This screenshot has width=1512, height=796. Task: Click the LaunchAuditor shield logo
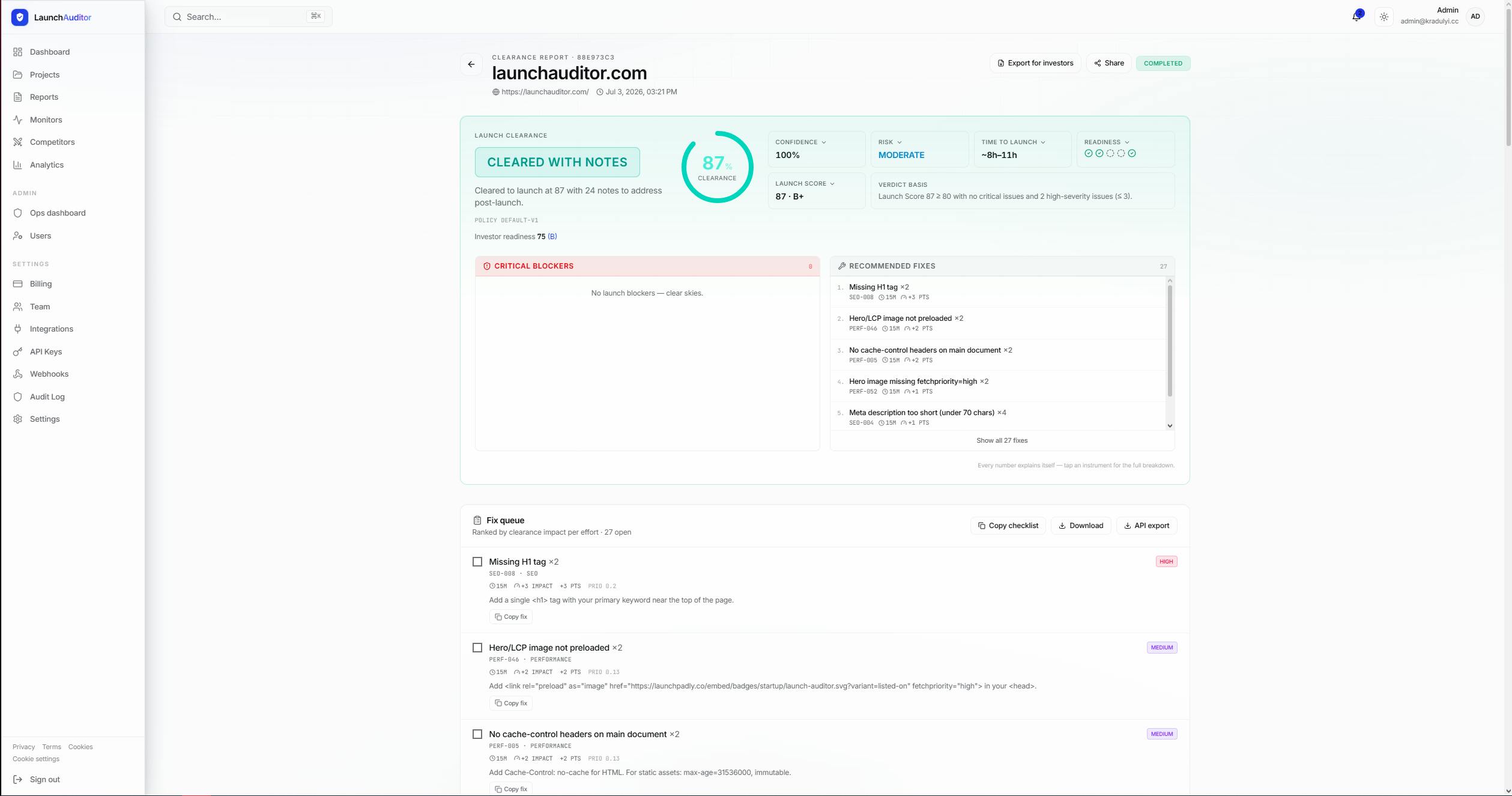pos(20,17)
